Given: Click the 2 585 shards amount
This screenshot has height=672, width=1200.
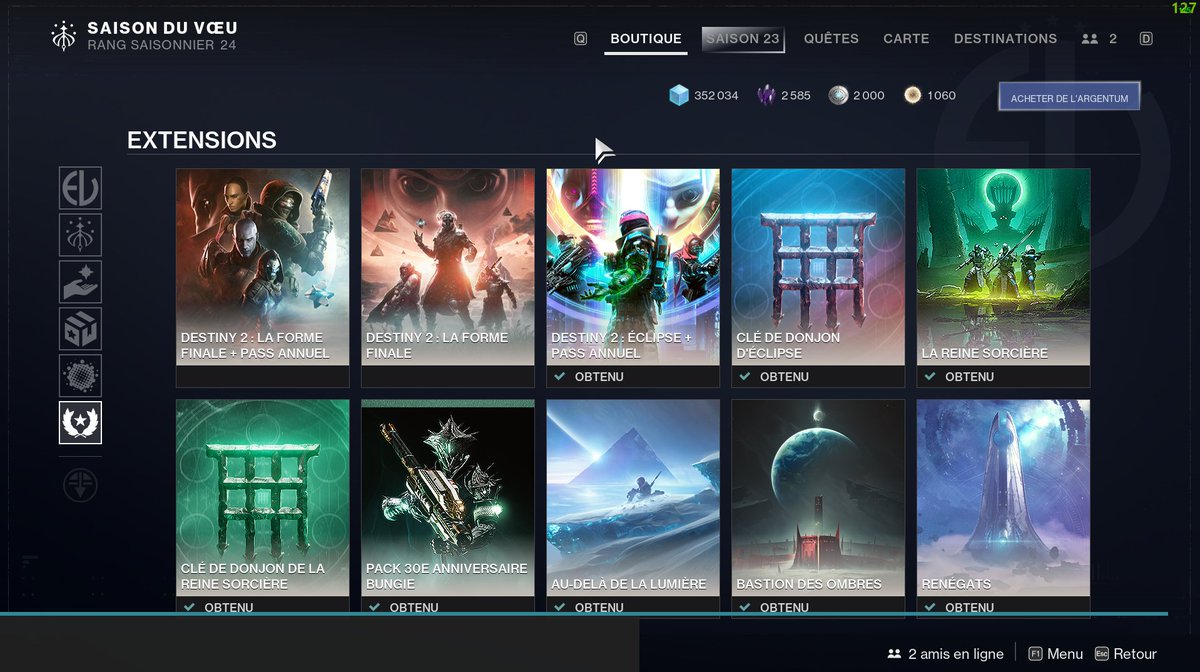Looking at the screenshot, I should (796, 95).
